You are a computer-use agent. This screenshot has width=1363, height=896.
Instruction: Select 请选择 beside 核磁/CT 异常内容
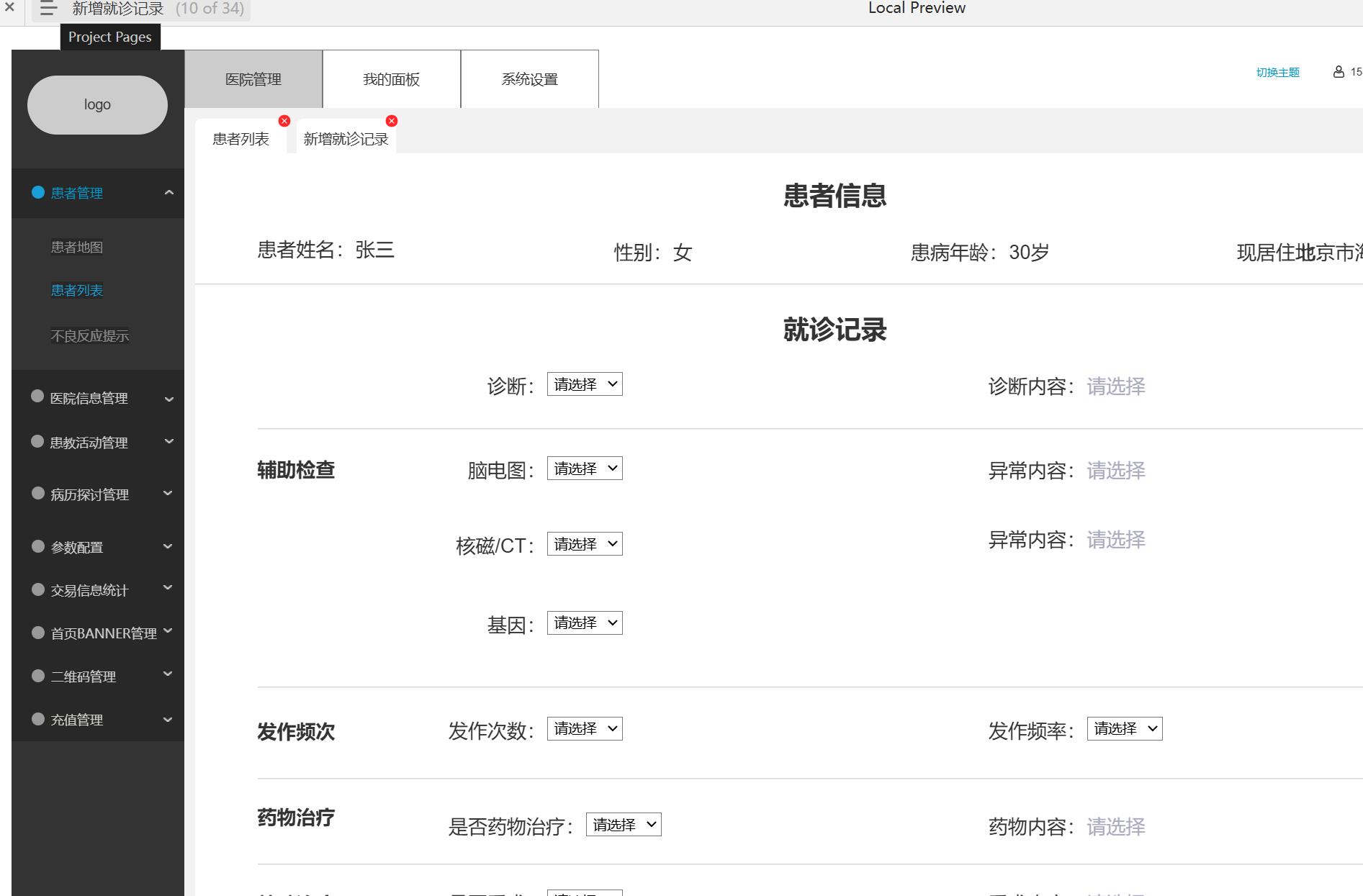point(1116,540)
